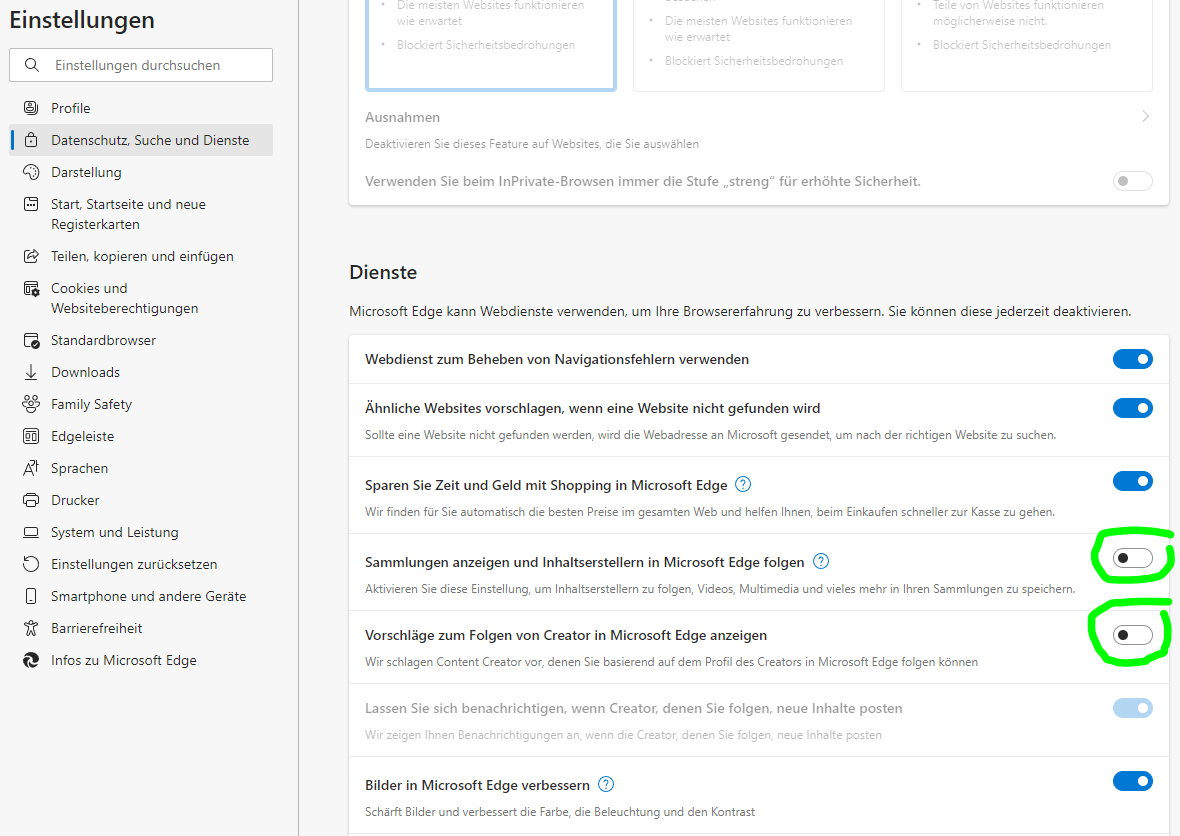Image resolution: width=1180 pixels, height=836 pixels.
Task: Click the Profile sidebar icon
Action: point(31,108)
